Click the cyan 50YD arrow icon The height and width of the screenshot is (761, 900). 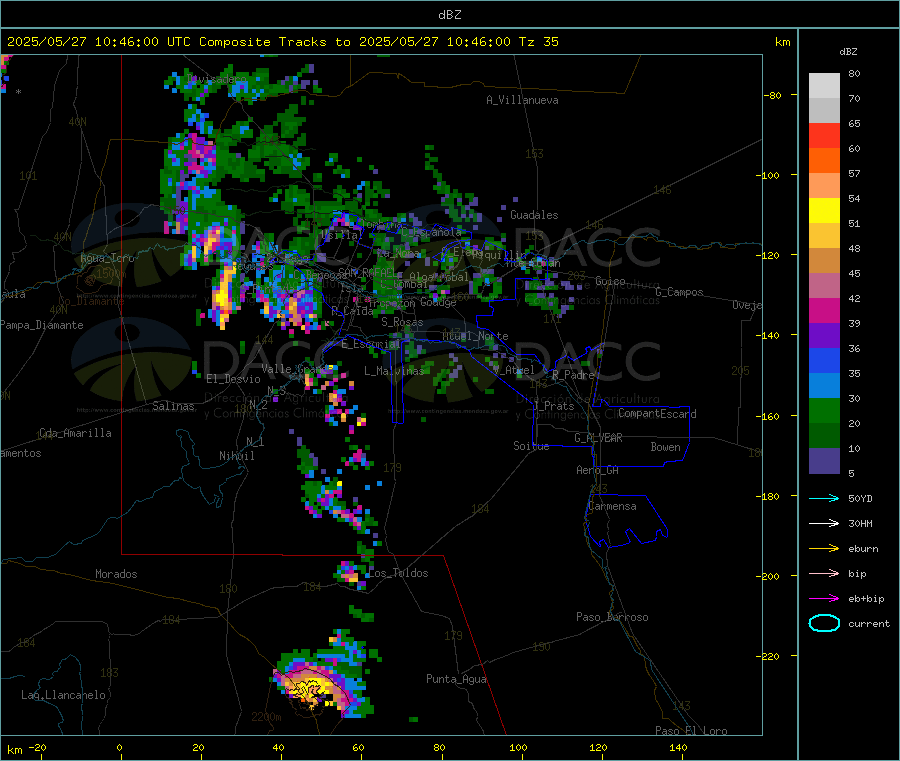point(824,498)
